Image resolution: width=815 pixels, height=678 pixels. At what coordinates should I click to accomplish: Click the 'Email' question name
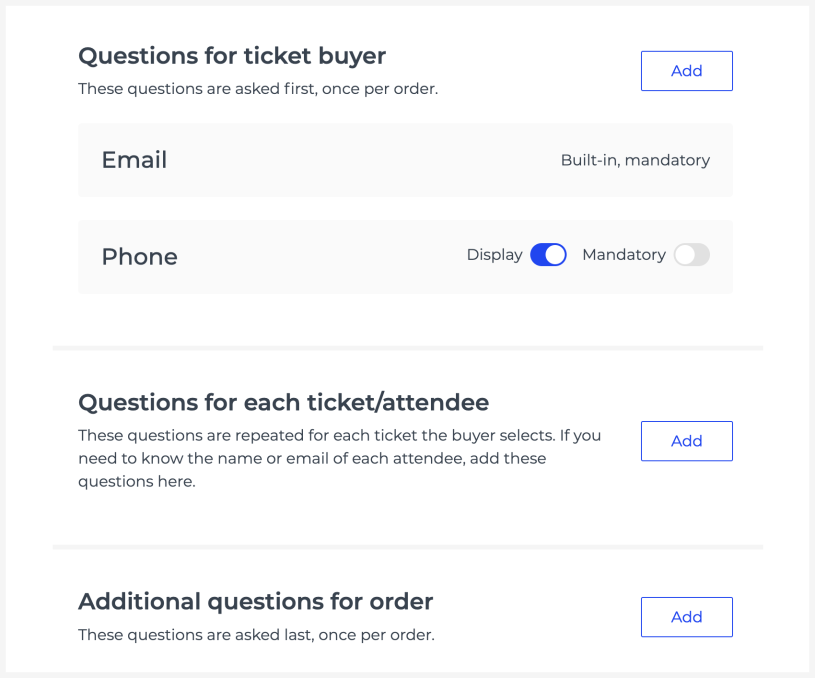tap(134, 160)
